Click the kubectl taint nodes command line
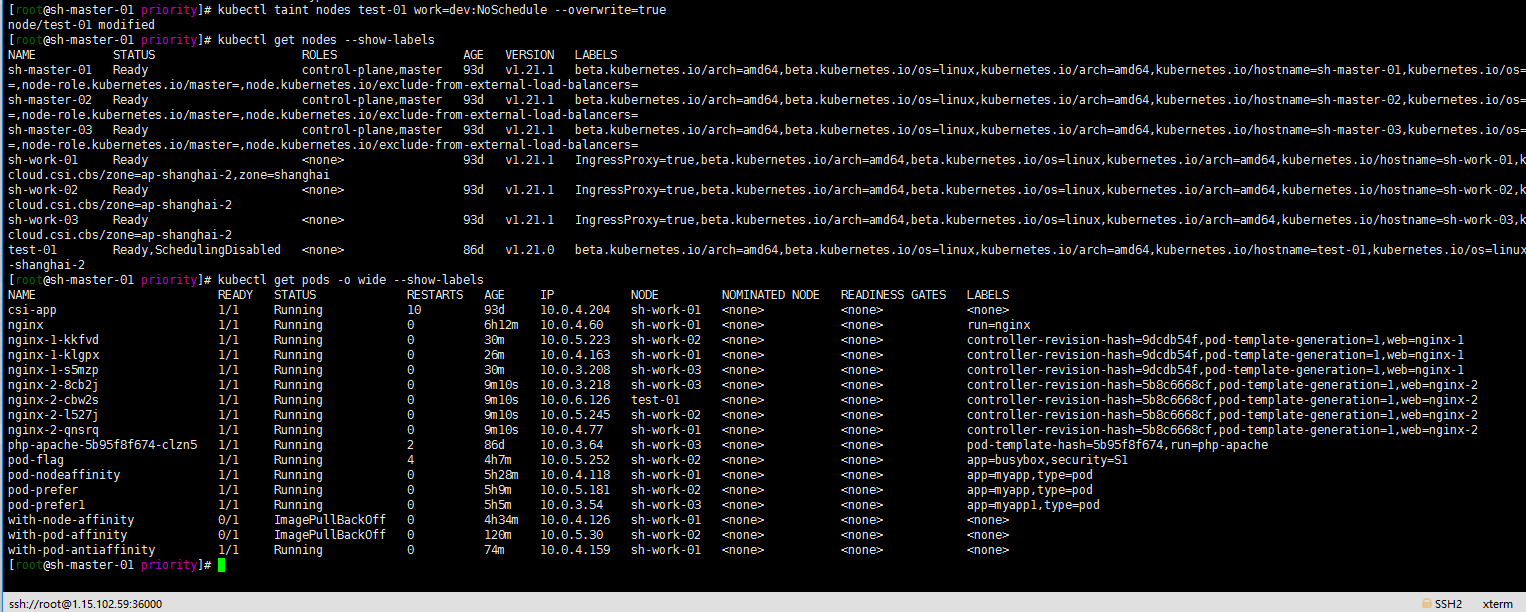This screenshot has height=612, width=1526. (x=441, y=9)
